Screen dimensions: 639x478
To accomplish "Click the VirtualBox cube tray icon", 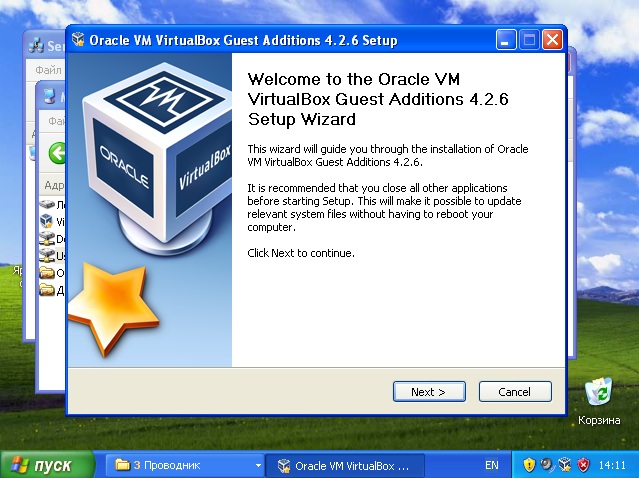I will point(565,464).
